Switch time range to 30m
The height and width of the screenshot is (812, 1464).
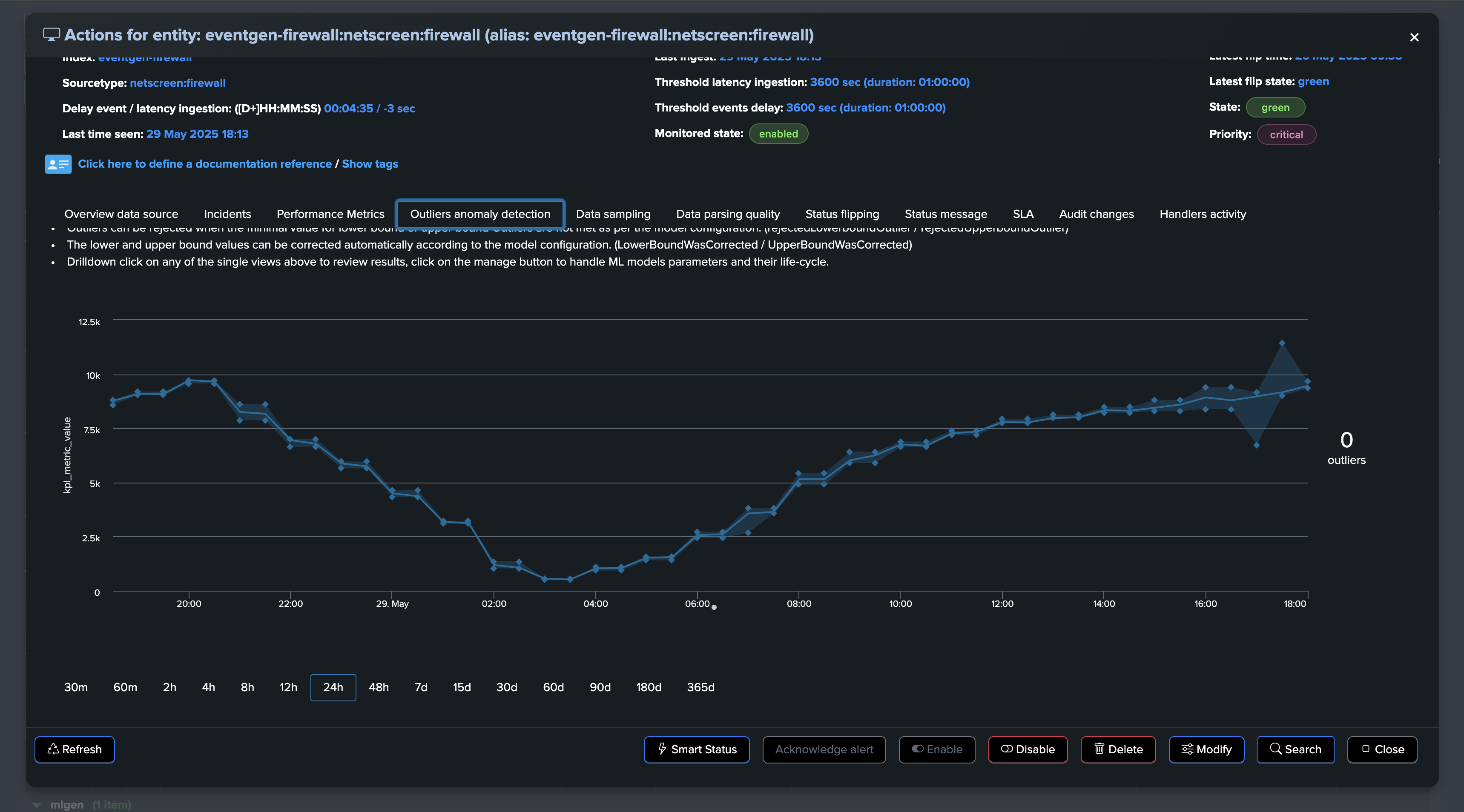point(76,687)
